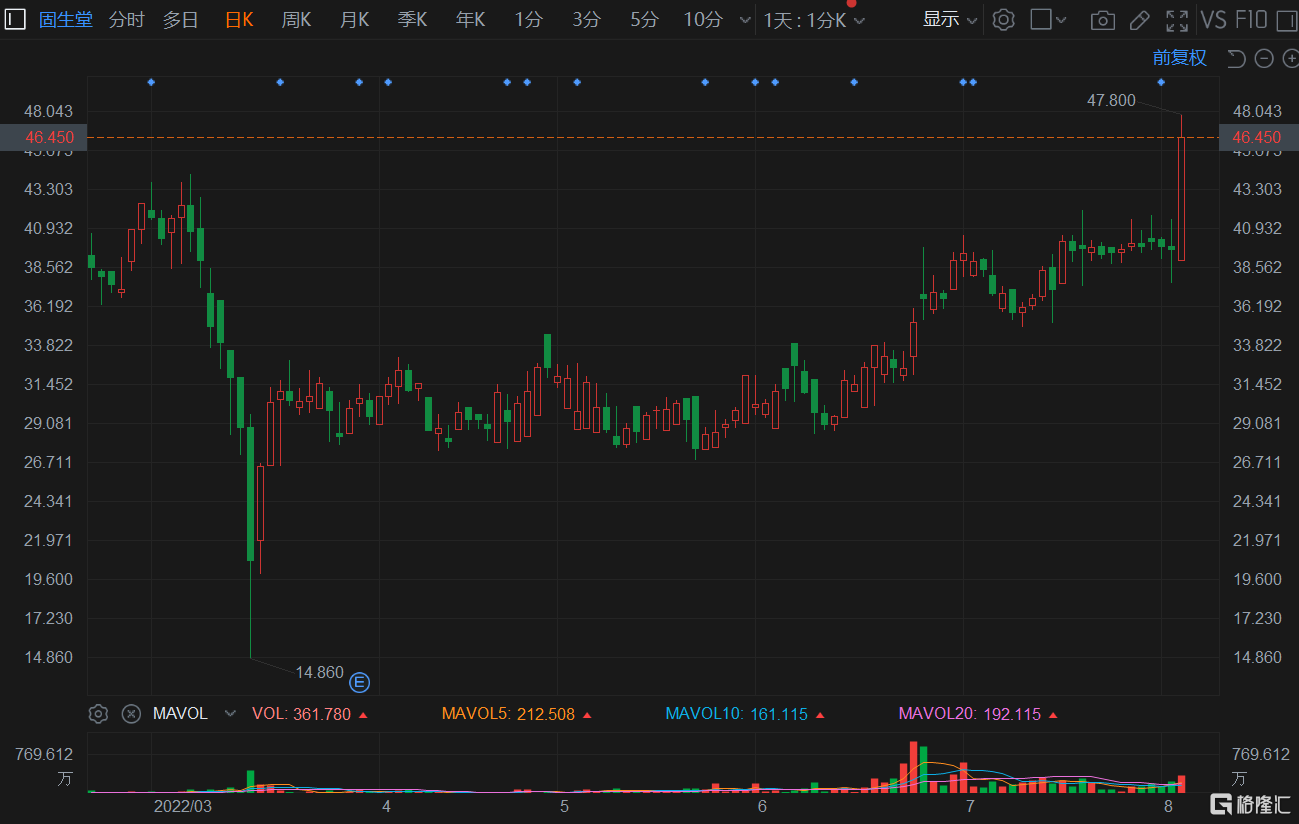Screen dimensions: 1299x824
Task: Toggle the left sidebar panel icon
Action: 16,19
